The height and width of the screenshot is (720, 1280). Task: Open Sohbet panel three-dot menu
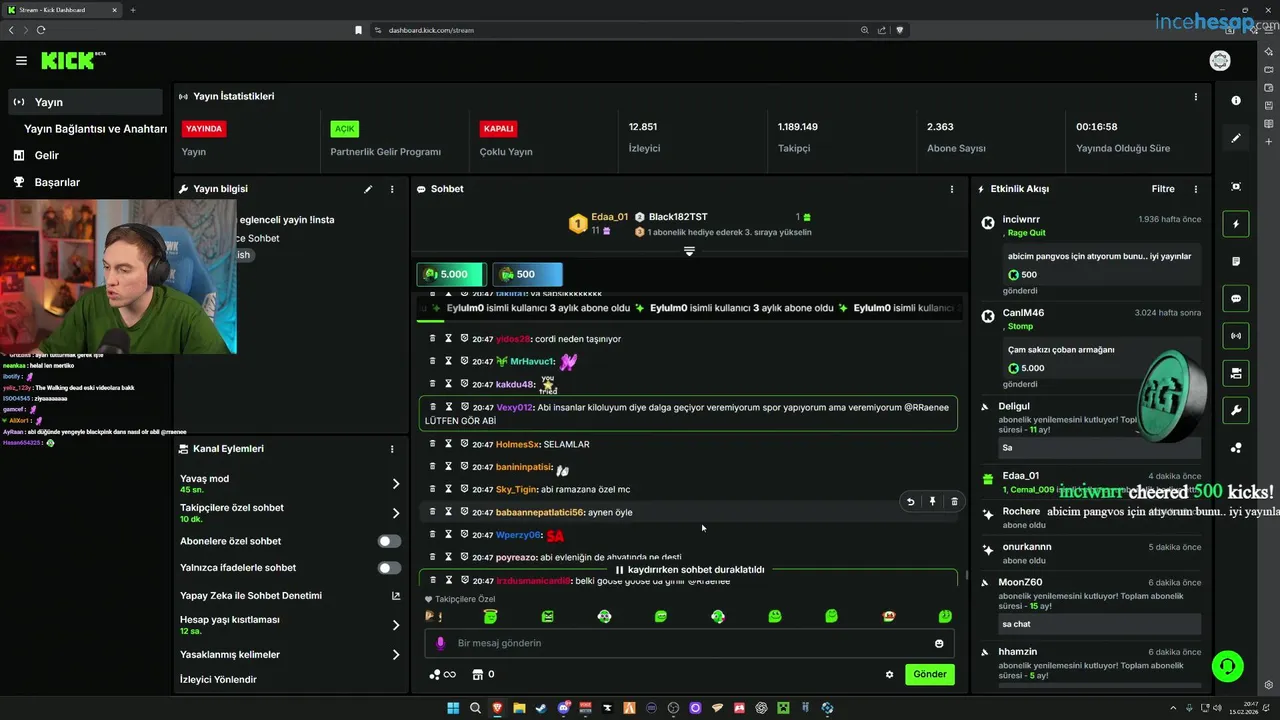951,189
